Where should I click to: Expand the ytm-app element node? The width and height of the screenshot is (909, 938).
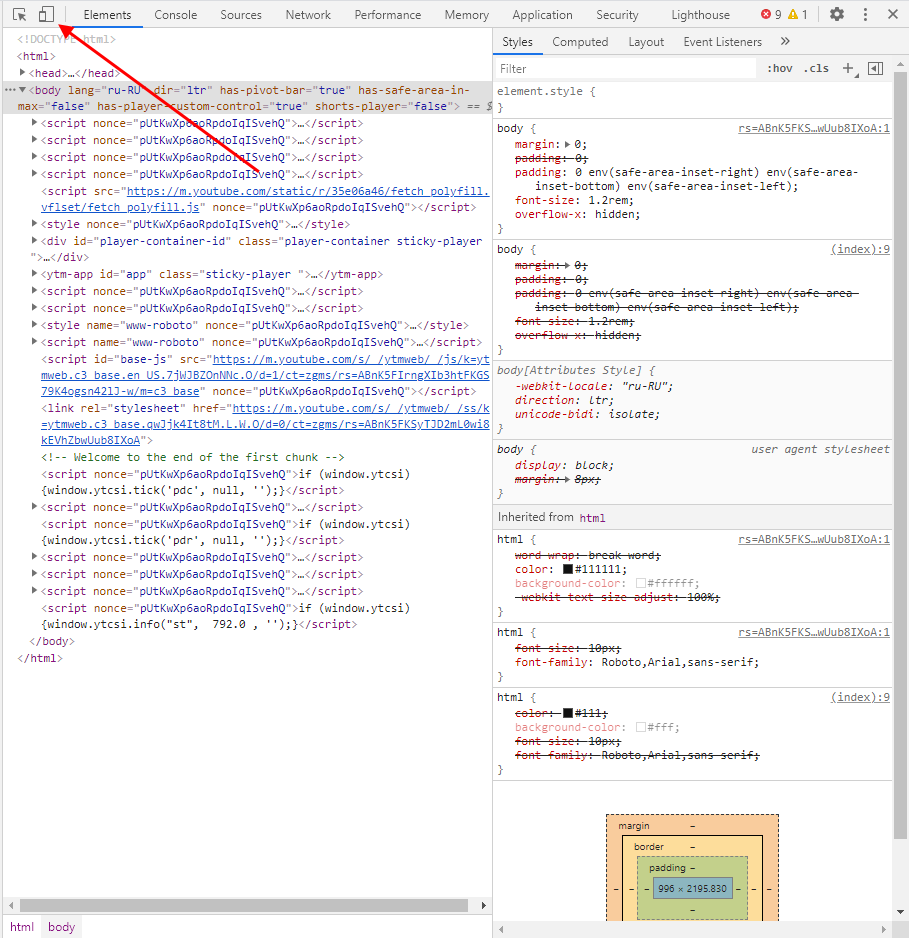pos(35,274)
